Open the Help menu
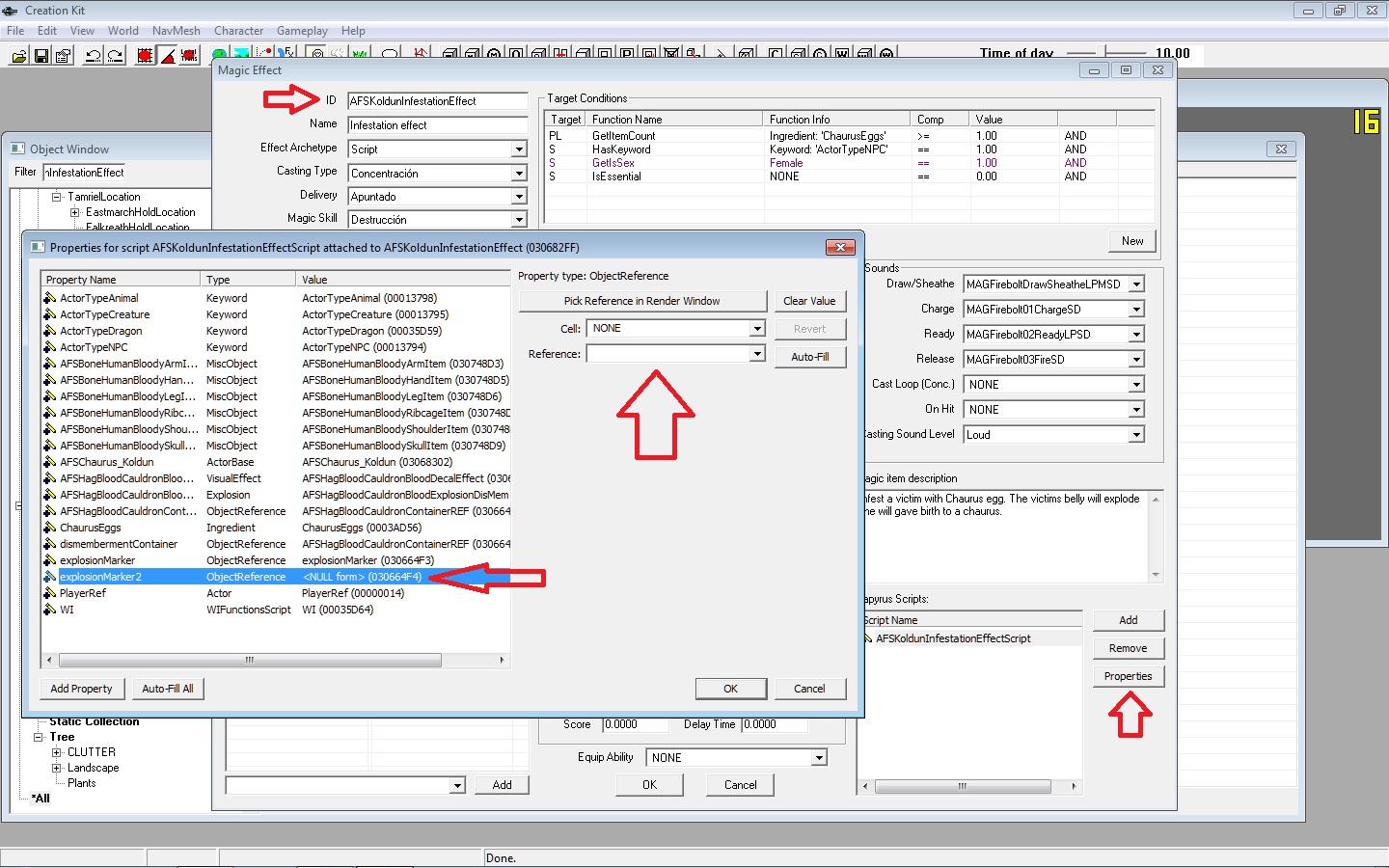The image size is (1389, 868). (x=353, y=31)
